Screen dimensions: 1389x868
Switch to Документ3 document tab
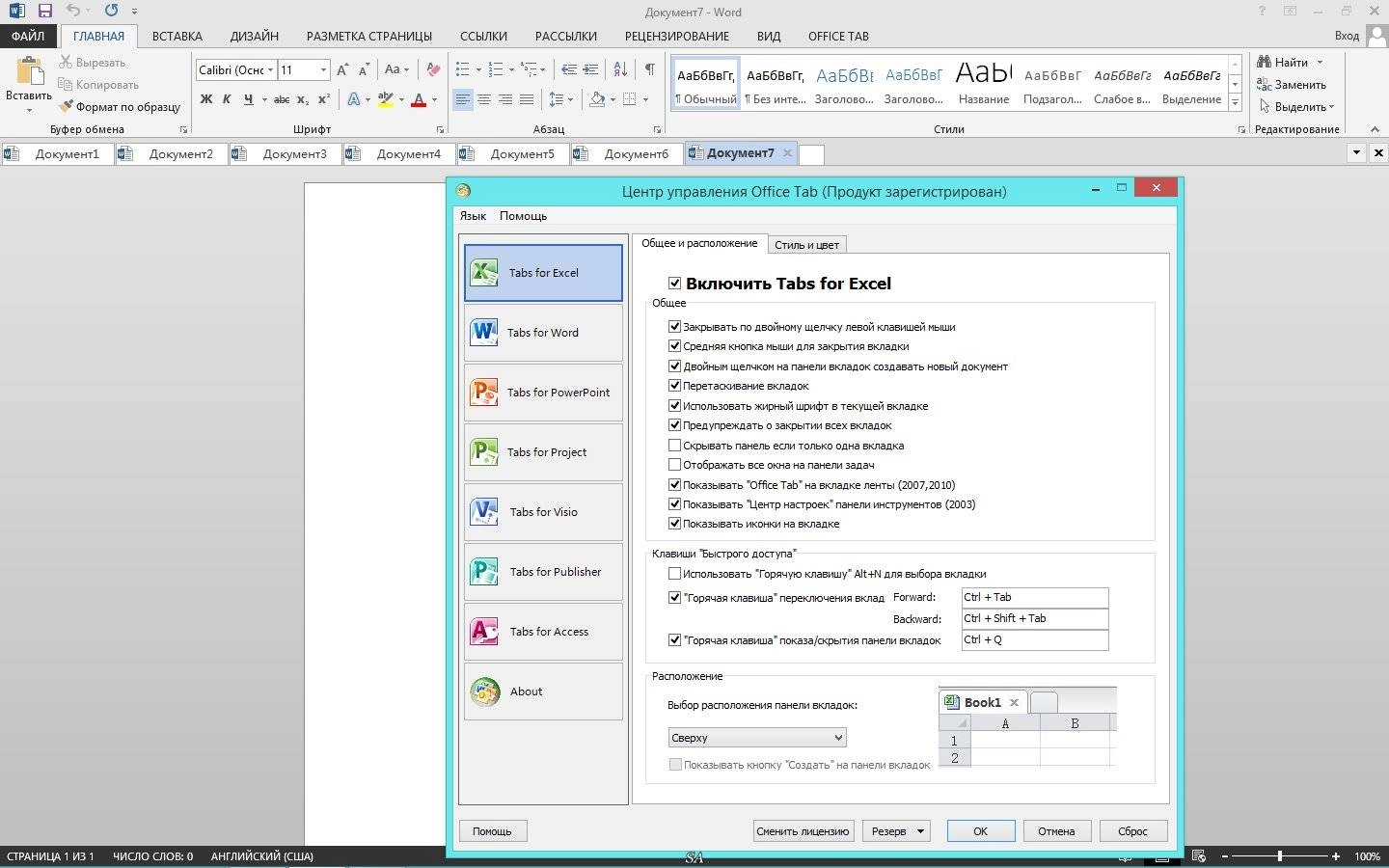286,153
